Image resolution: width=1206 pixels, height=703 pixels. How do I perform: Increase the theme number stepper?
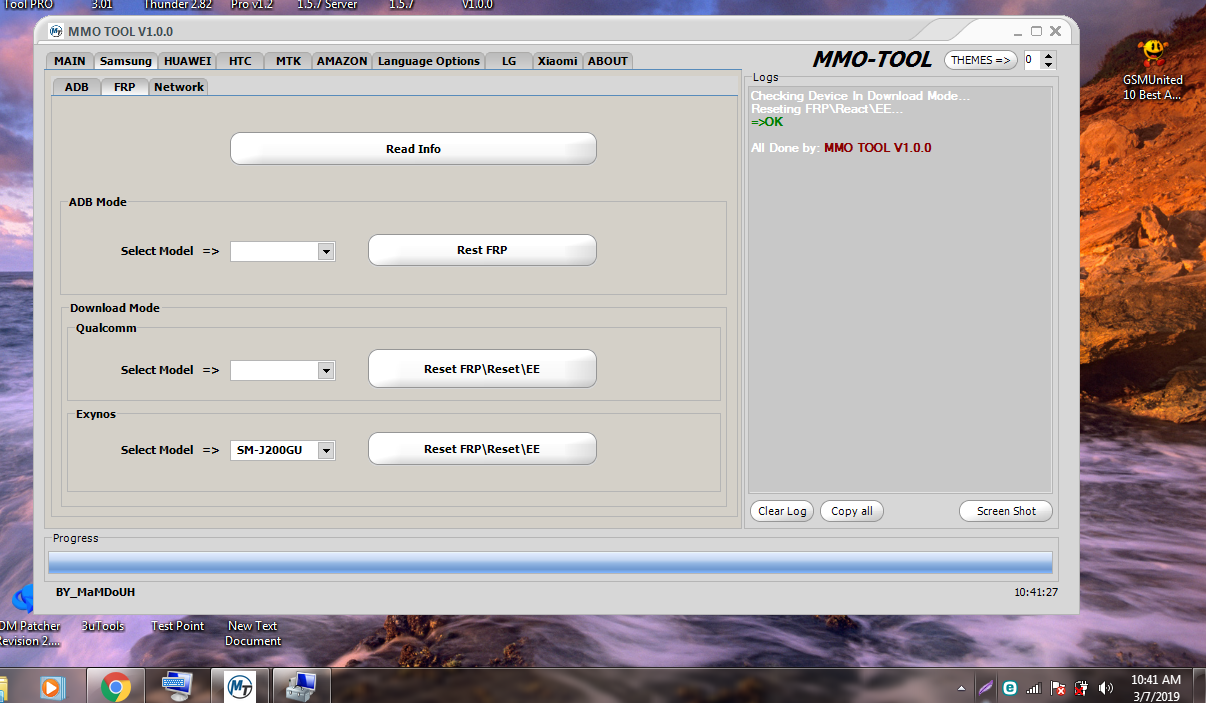1048,55
